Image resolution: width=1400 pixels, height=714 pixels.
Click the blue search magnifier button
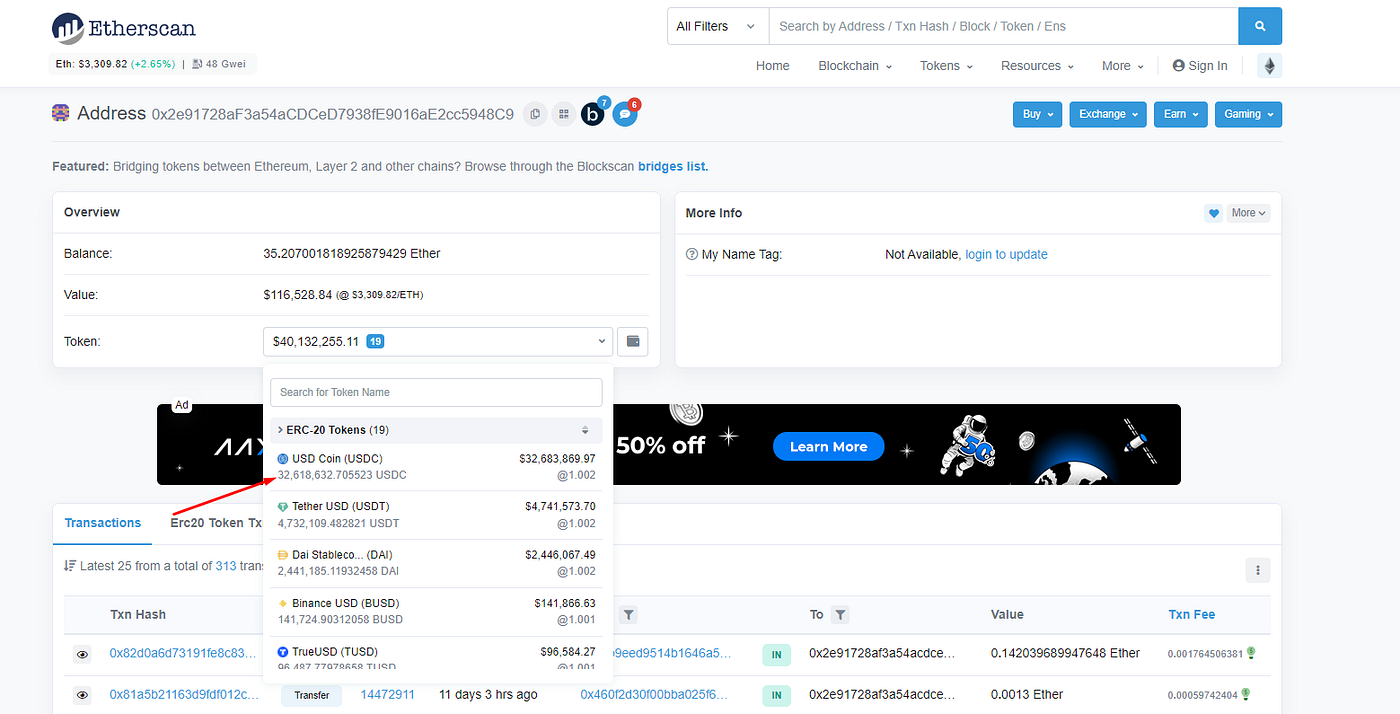[1260, 26]
